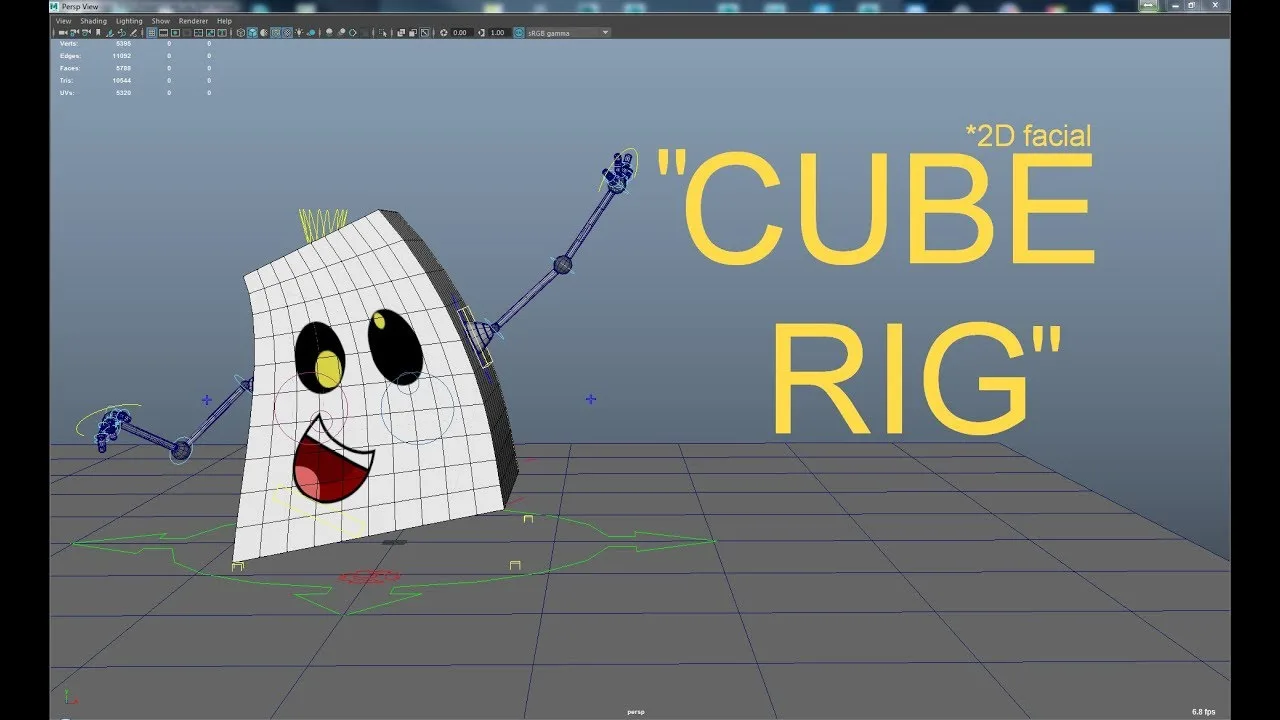Screen dimensions: 1280x720
Task: Open the sRGB gamma dropdown
Action: pyautogui.click(x=560, y=32)
